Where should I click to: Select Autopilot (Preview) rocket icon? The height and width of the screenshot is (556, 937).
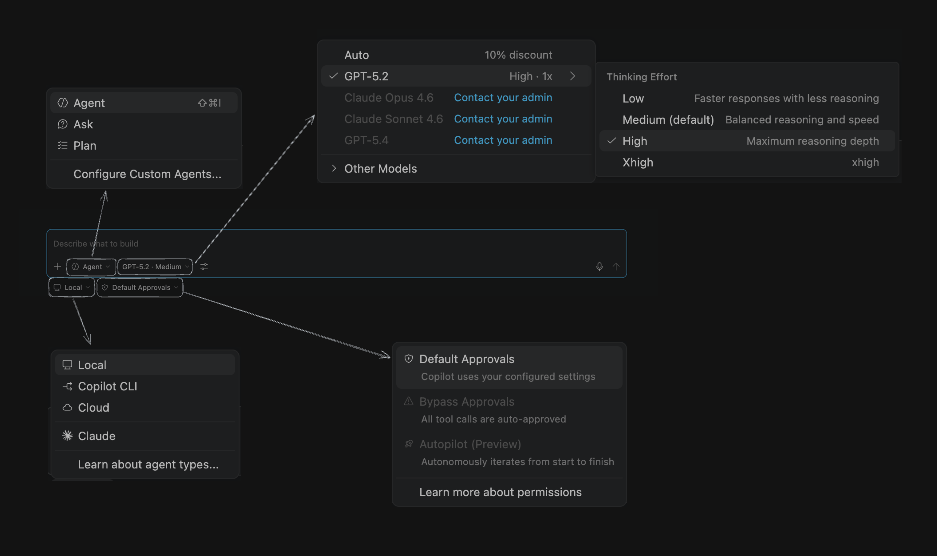coord(409,444)
